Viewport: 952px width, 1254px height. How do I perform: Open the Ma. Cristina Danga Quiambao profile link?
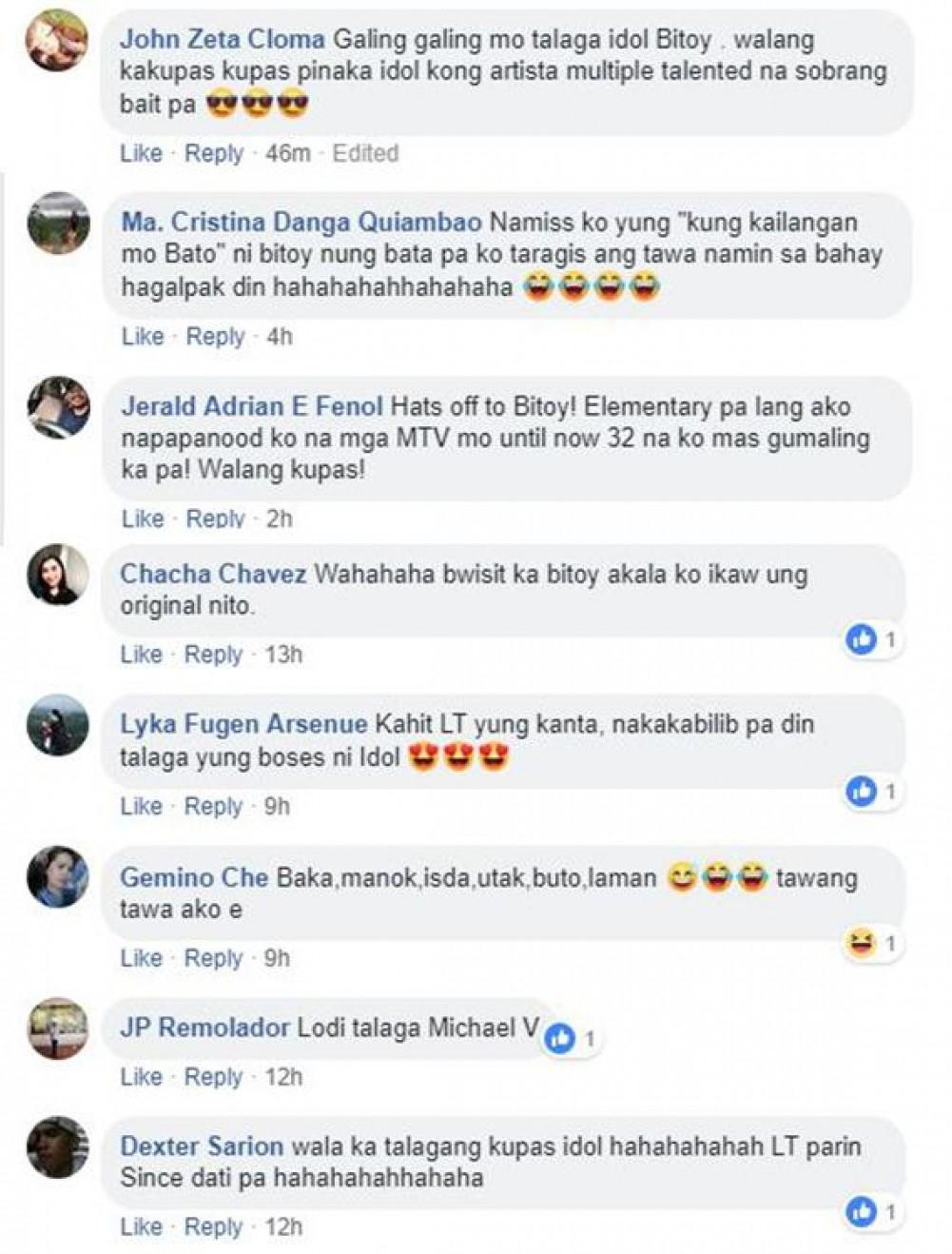(301, 223)
